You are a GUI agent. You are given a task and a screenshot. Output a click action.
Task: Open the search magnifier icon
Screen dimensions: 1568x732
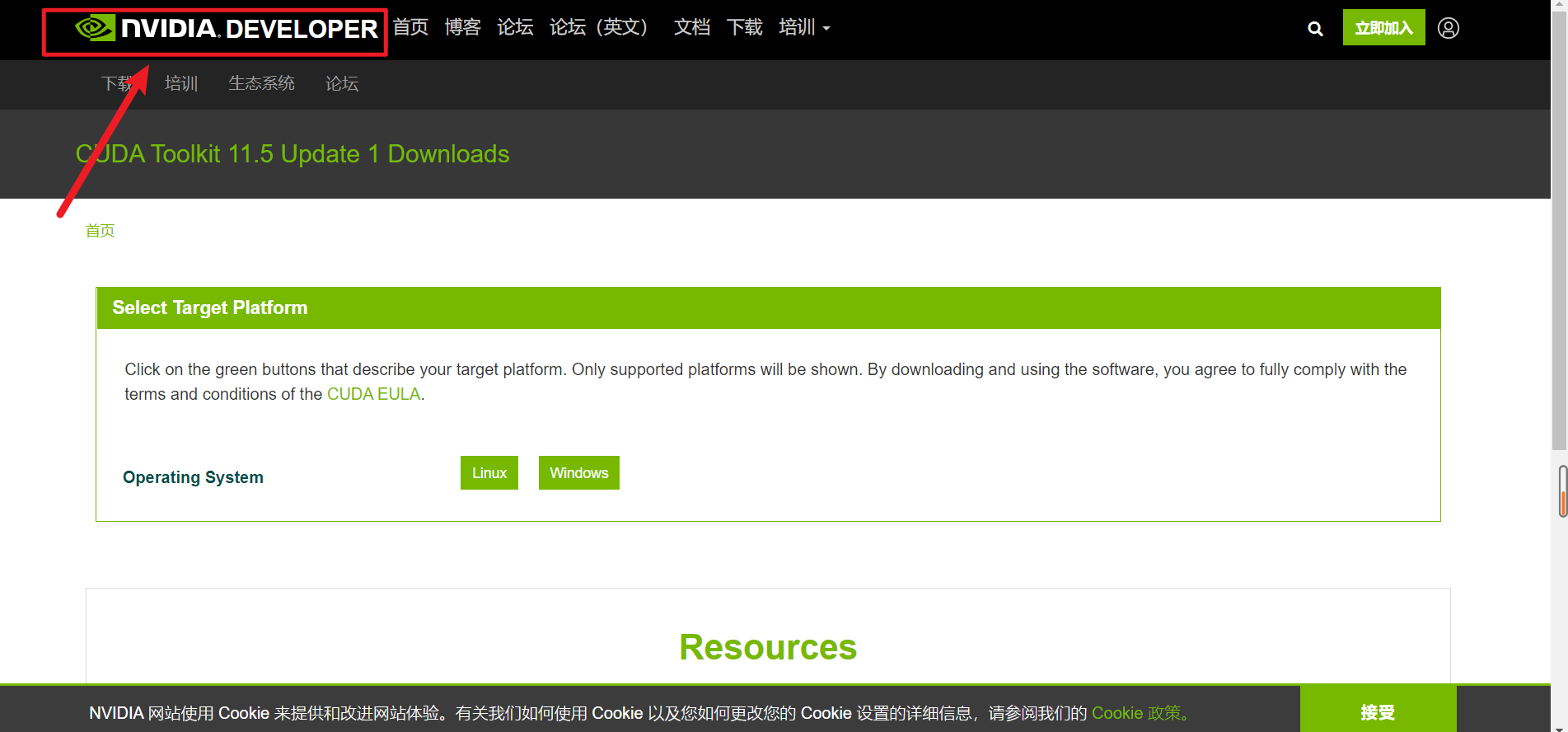[x=1315, y=29]
